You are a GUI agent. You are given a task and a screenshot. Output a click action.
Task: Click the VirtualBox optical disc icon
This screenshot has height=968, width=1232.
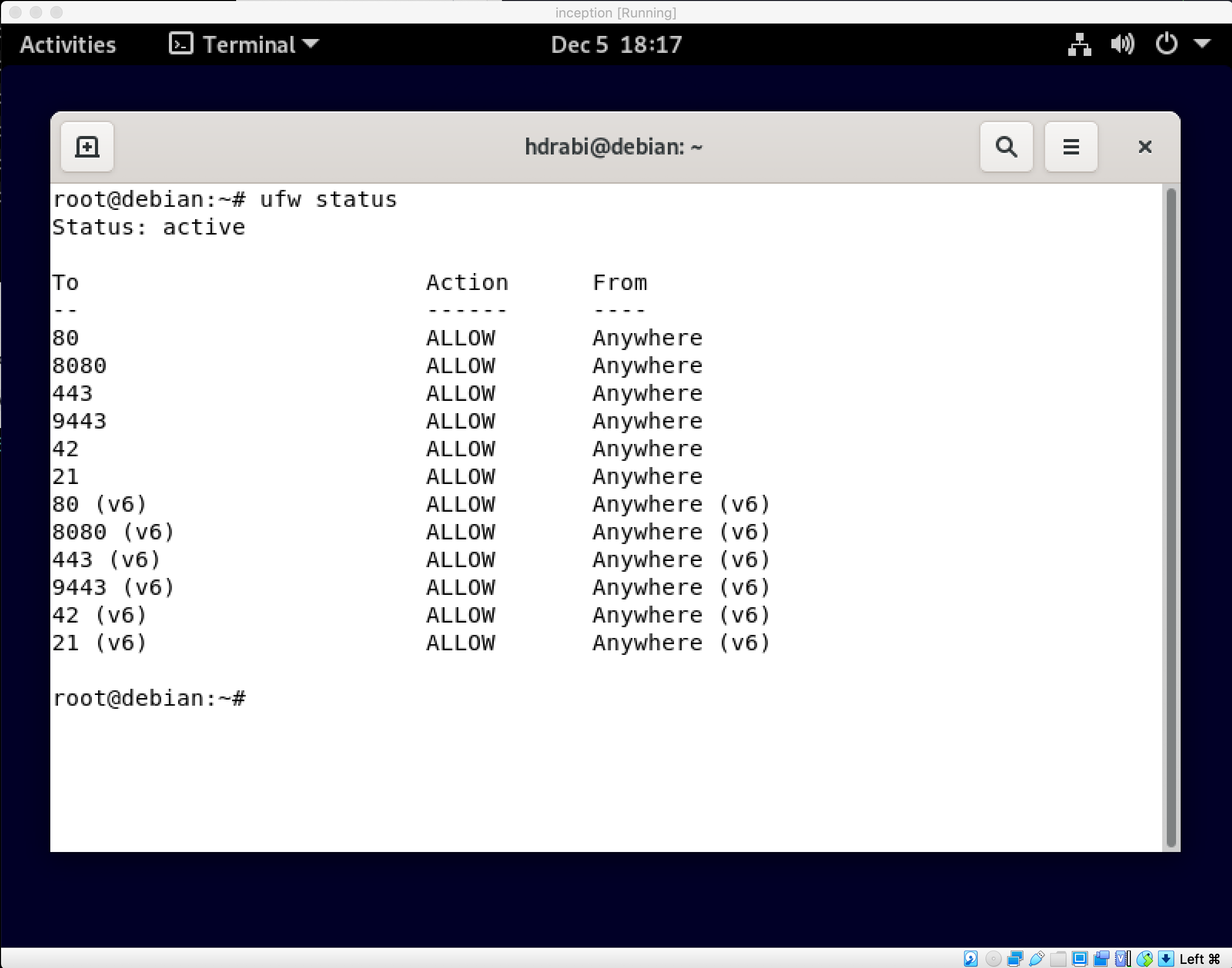tap(993, 958)
